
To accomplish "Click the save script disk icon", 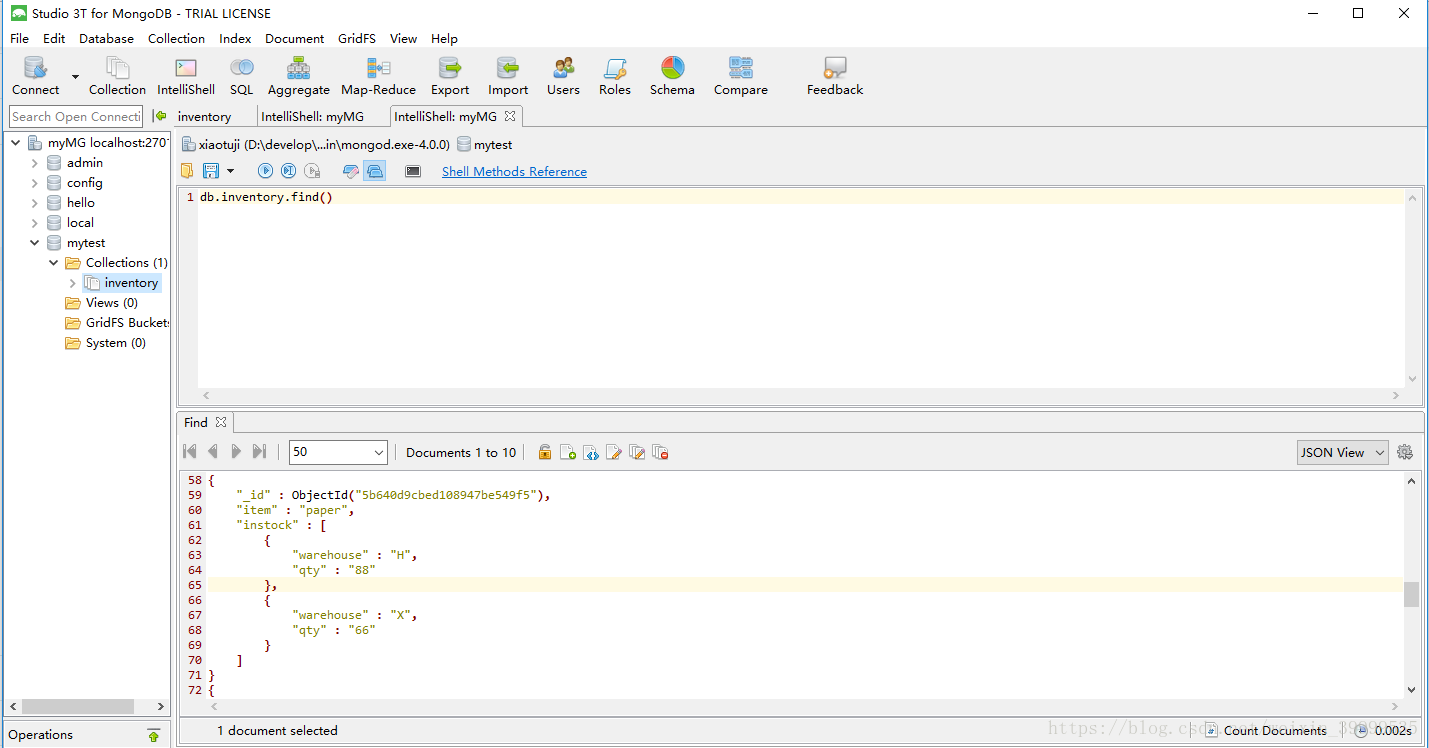I will coord(211,171).
